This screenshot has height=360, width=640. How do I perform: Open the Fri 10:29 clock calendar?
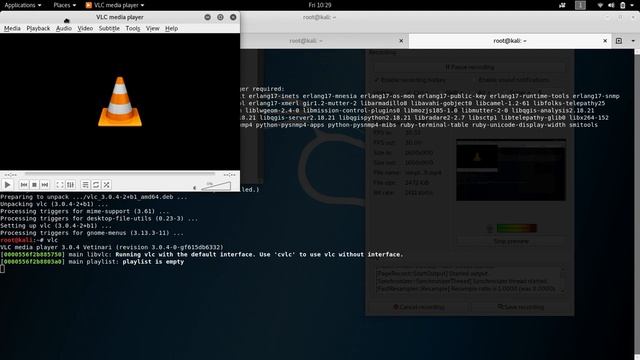(x=320, y=5)
